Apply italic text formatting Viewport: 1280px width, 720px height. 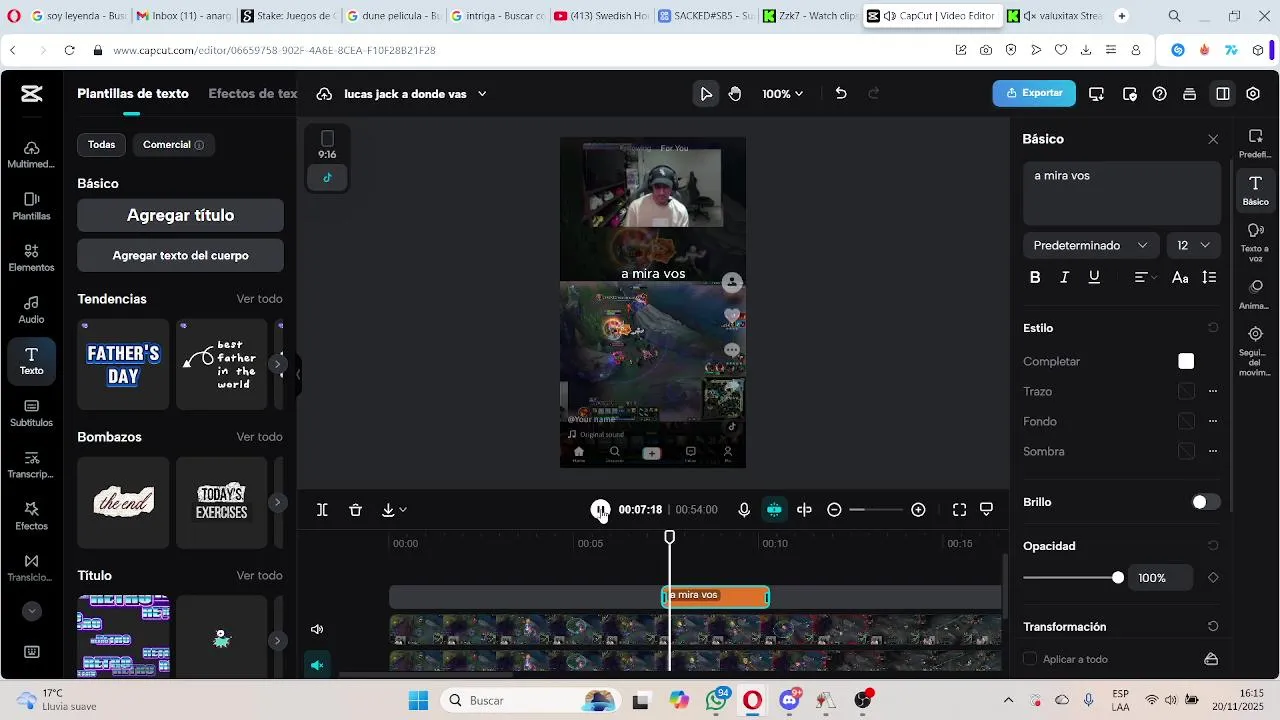tap(1064, 277)
